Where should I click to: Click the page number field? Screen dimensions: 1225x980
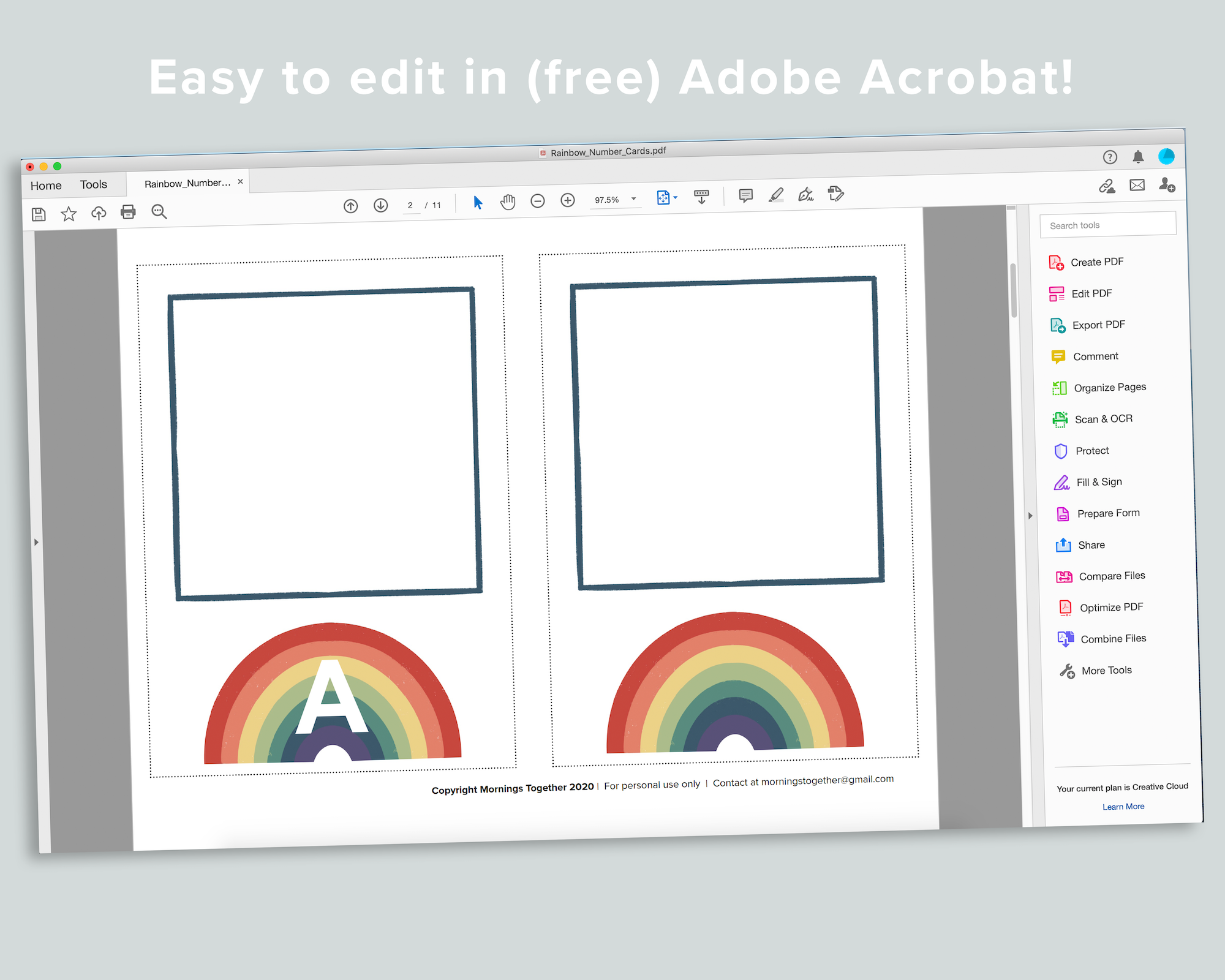410,205
